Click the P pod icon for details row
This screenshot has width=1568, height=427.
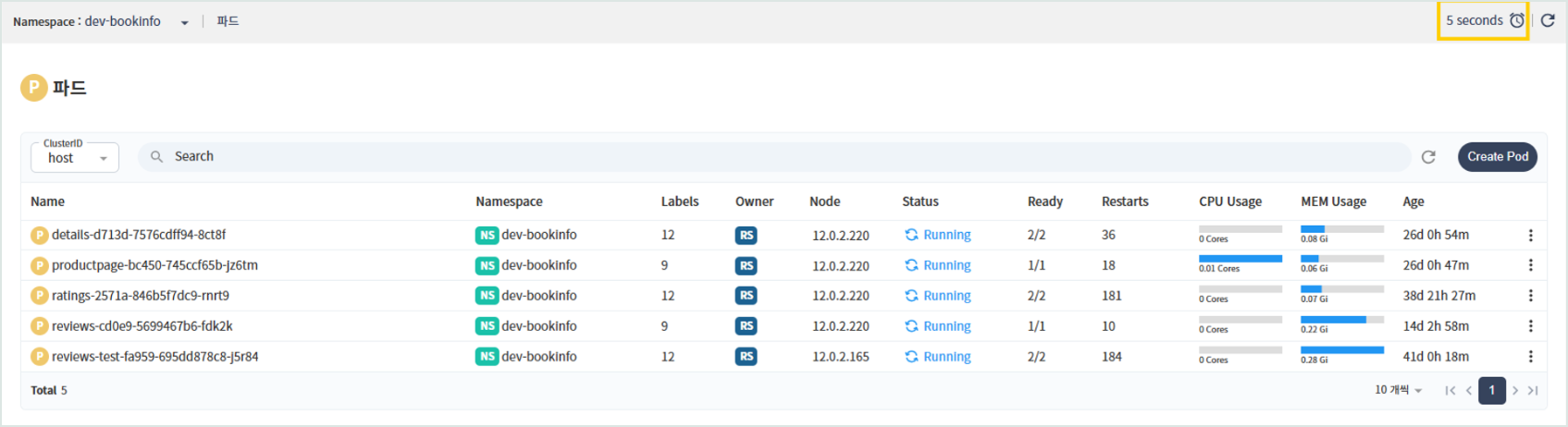(39, 236)
